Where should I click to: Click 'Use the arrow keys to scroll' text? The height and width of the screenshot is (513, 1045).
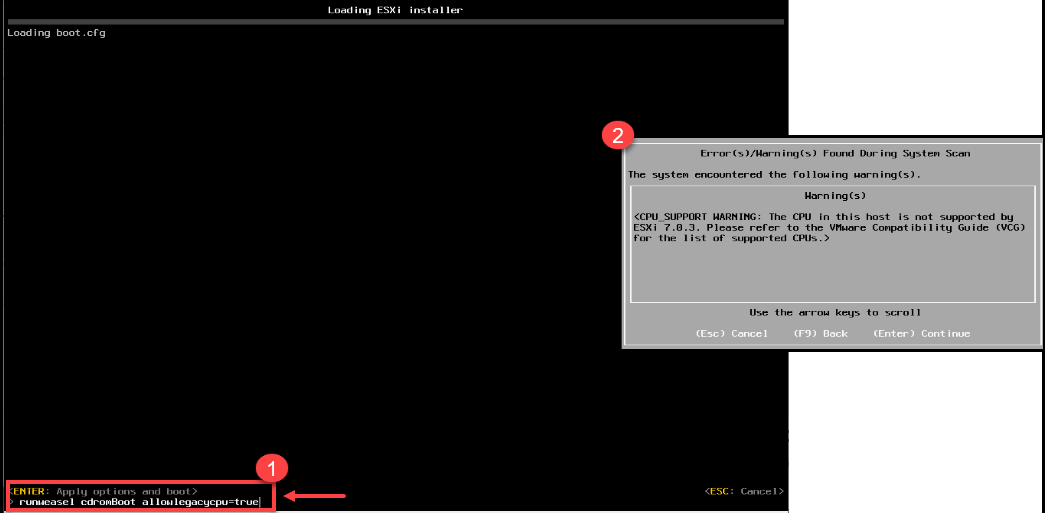(x=835, y=312)
